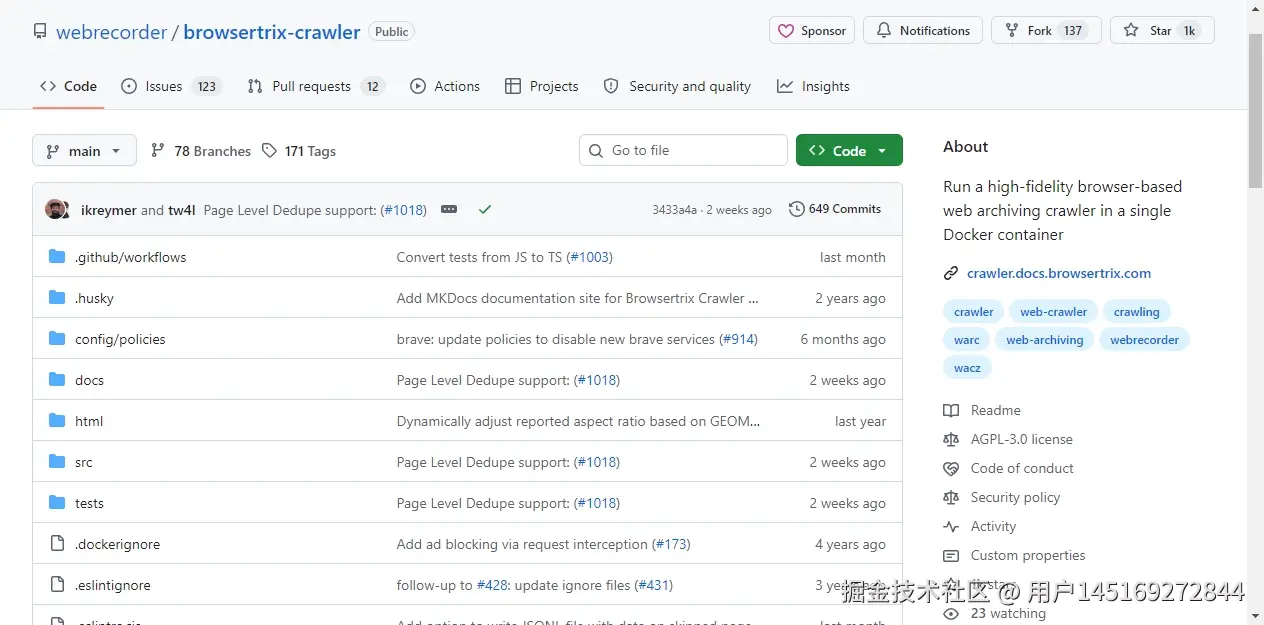Open commit hash 3433a4a

click(675, 210)
